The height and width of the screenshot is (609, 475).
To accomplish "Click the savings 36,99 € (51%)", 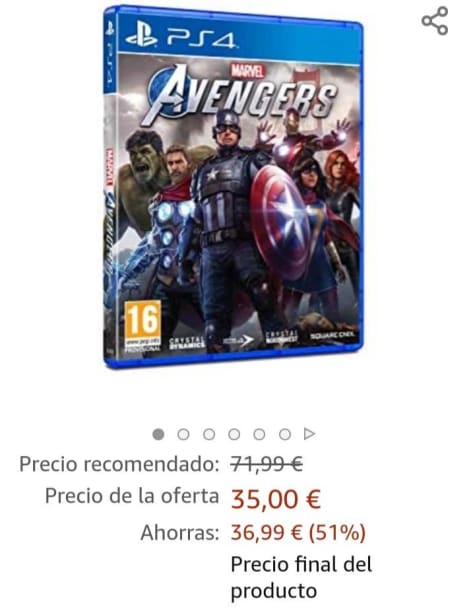I will (298, 532).
